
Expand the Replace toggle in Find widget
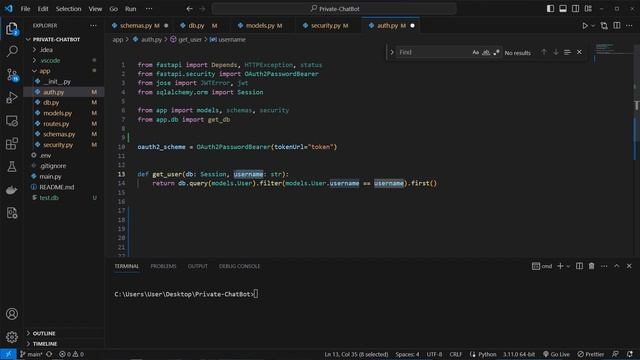pyautogui.click(x=391, y=52)
